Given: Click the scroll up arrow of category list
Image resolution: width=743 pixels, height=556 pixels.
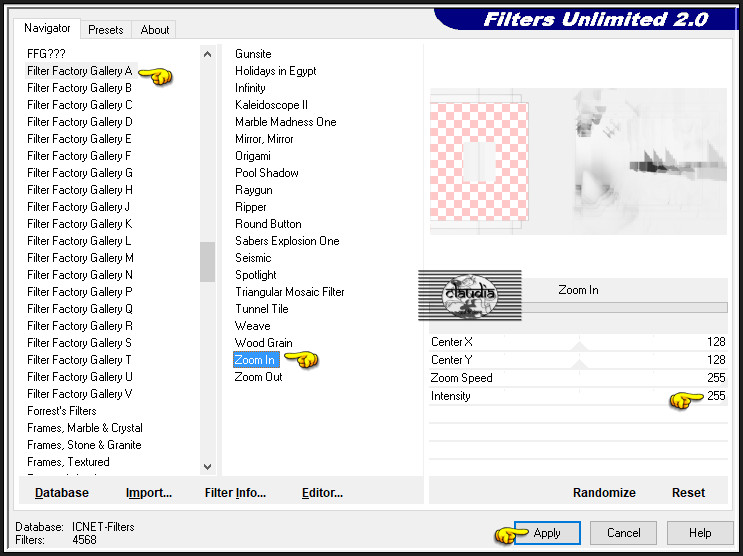Looking at the screenshot, I should [x=207, y=54].
